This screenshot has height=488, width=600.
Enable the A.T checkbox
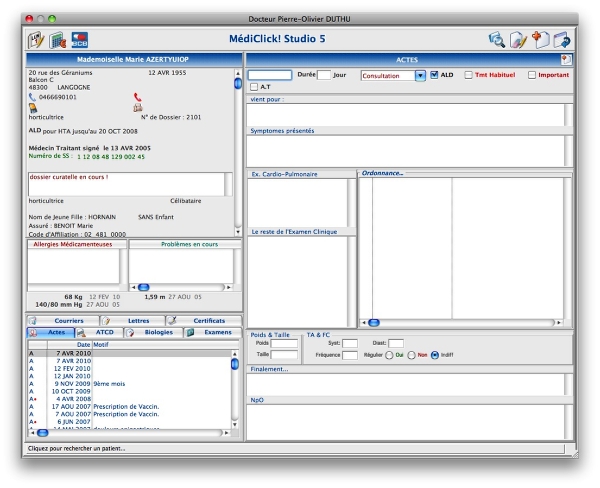254,87
